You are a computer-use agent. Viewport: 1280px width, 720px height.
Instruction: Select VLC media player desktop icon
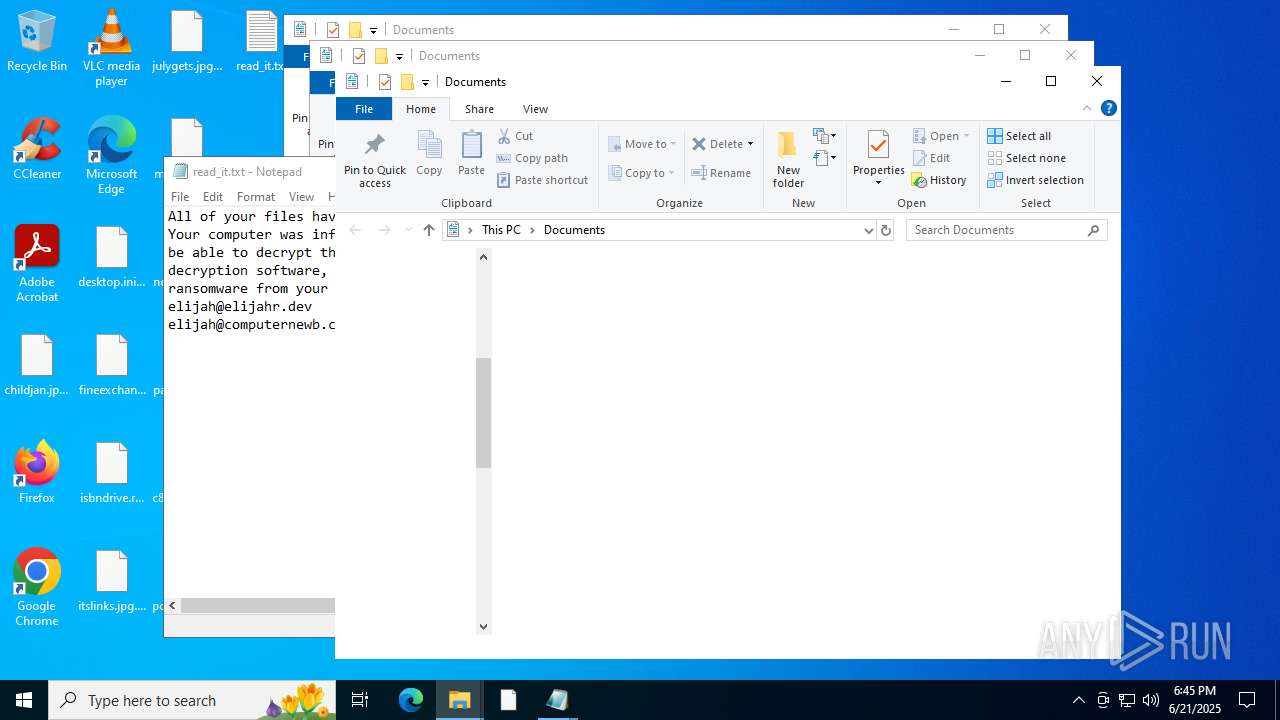tap(111, 47)
